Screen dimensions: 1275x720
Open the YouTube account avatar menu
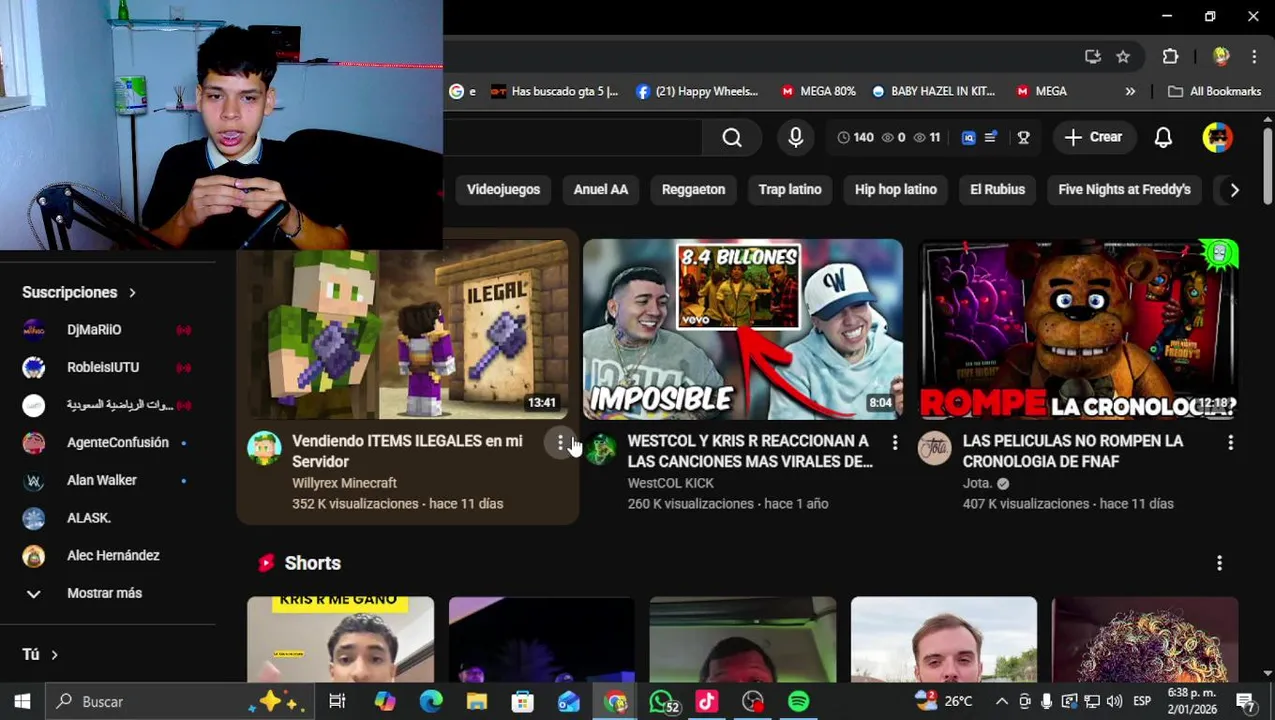pos(1217,138)
